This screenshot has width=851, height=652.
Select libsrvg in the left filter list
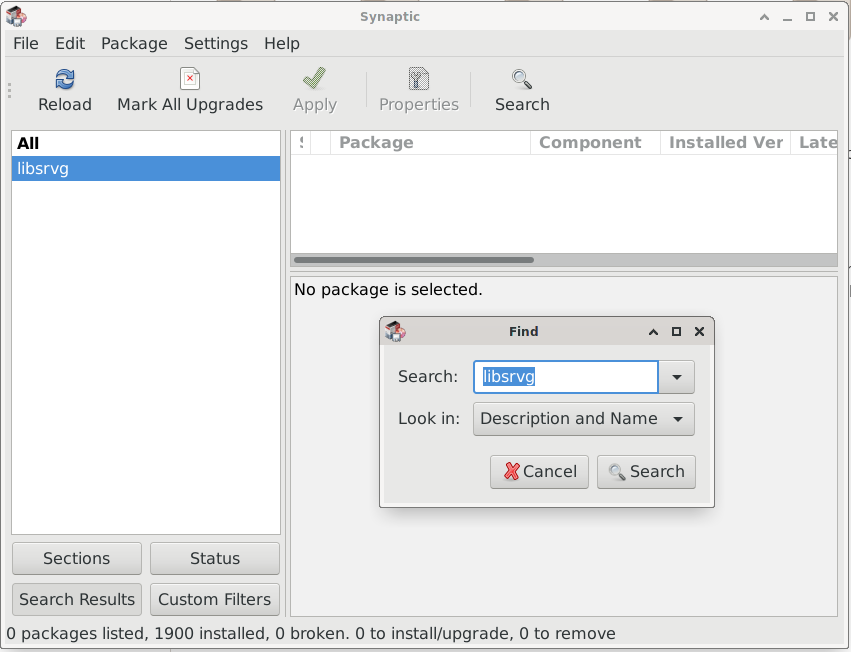point(145,169)
